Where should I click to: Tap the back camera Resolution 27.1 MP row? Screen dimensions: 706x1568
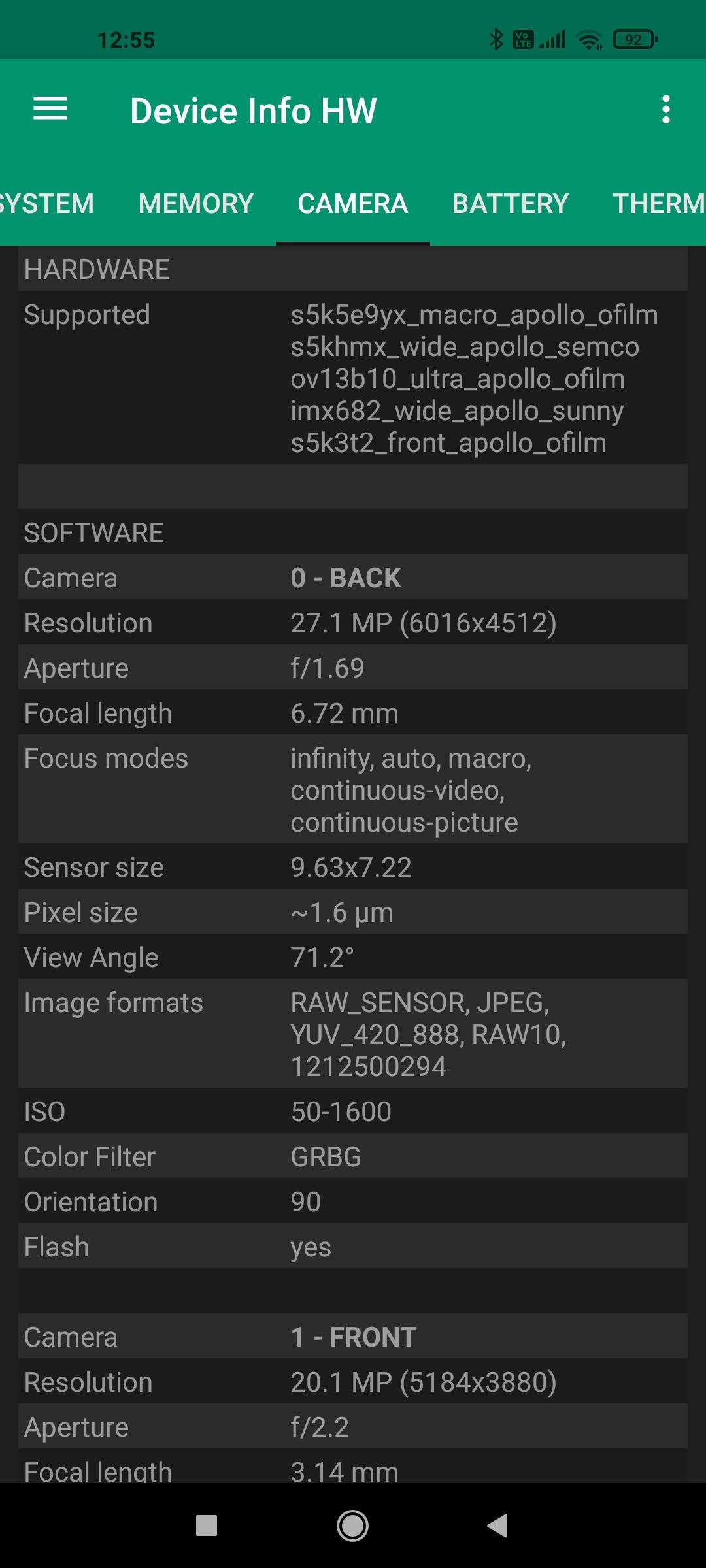pos(353,623)
